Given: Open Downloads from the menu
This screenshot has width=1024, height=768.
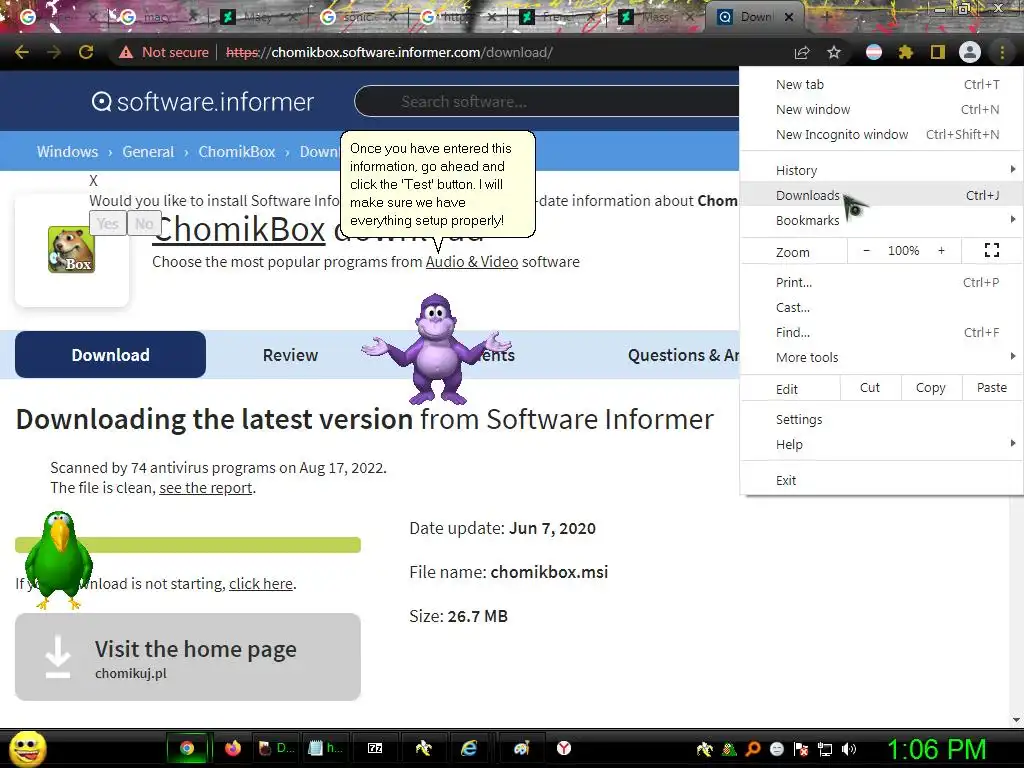Looking at the screenshot, I should pyautogui.click(x=882, y=195).
